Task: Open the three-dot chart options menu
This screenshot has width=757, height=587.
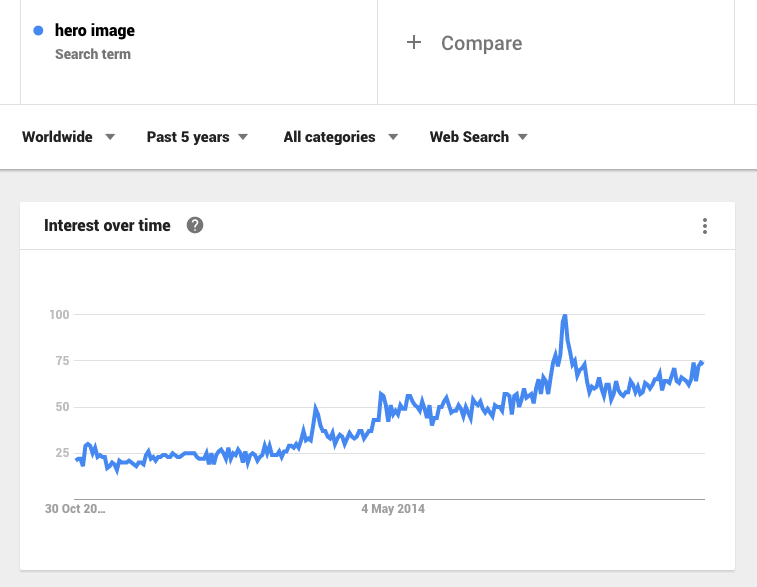Action: click(x=705, y=226)
